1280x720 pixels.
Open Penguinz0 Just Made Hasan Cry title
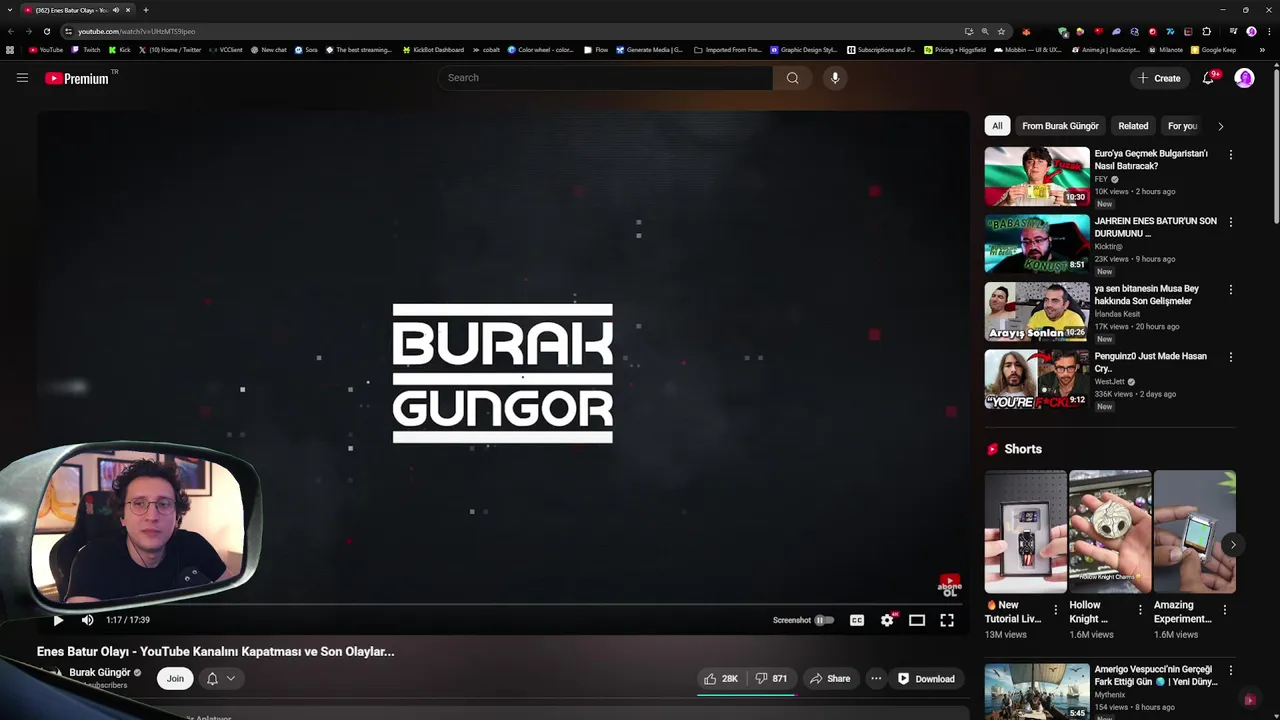(1150, 362)
